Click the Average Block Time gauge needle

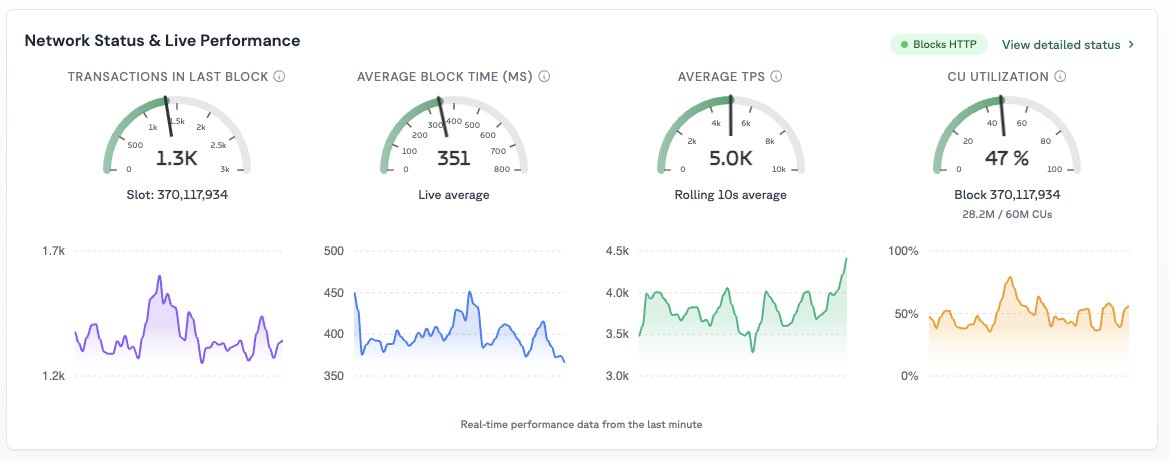(444, 116)
